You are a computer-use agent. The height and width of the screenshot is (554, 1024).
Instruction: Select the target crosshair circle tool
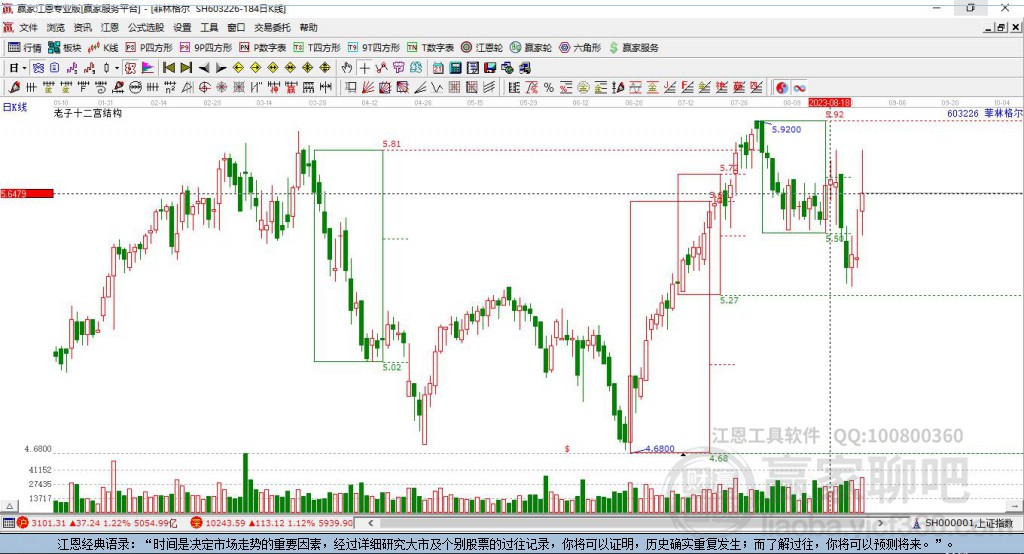pyautogui.click(x=204, y=88)
